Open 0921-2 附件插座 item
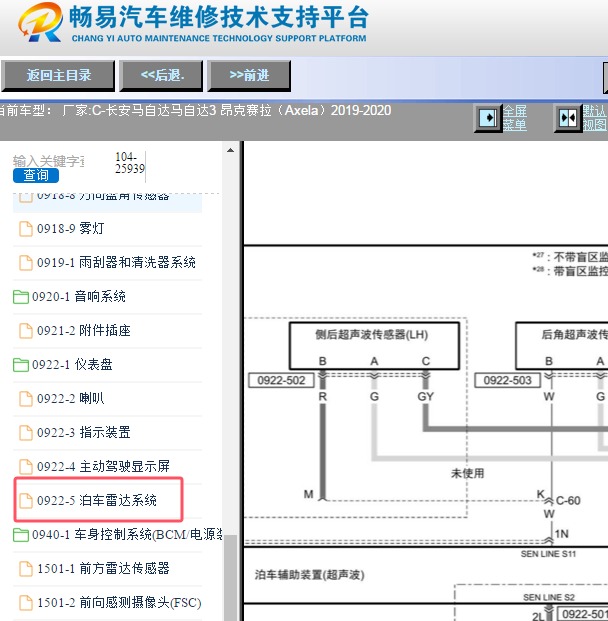This screenshot has height=621, width=608. pos(84,330)
